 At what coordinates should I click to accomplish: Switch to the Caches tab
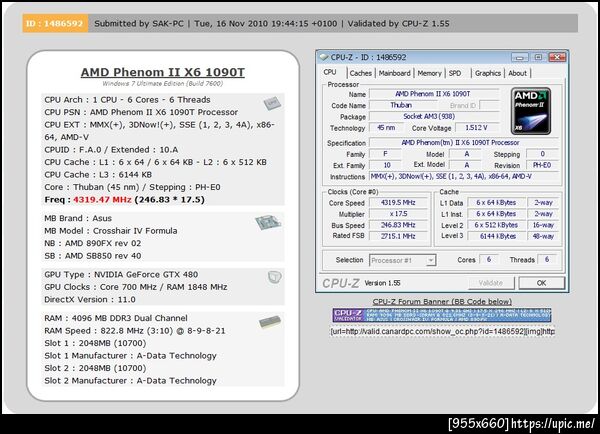point(360,73)
